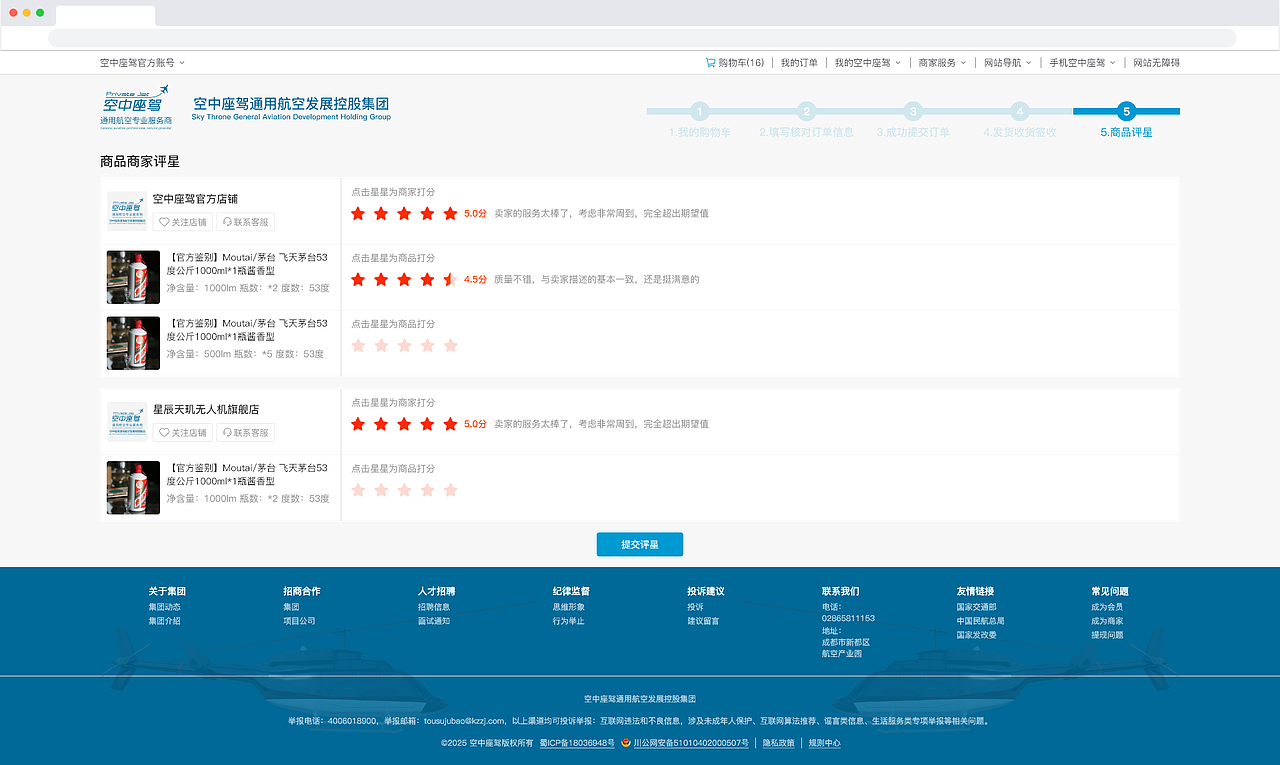
Task: Open 项目公司 under 招商合作
Action: (x=299, y=621)
